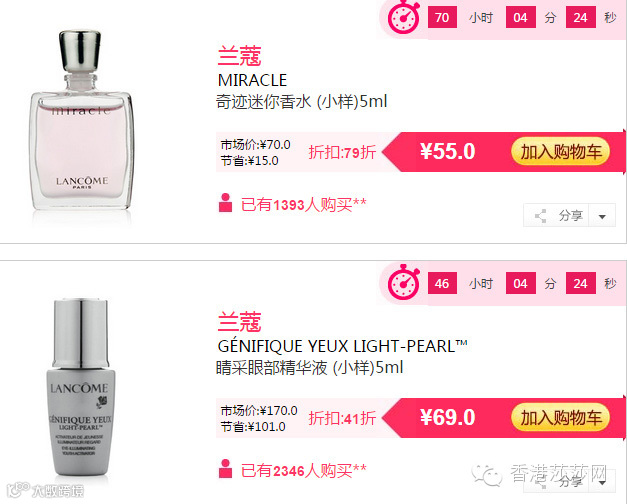Viewport: 627px width, 504px height.
Task: View the Génifique Yeux bottle image
Action: coord(81,386)
